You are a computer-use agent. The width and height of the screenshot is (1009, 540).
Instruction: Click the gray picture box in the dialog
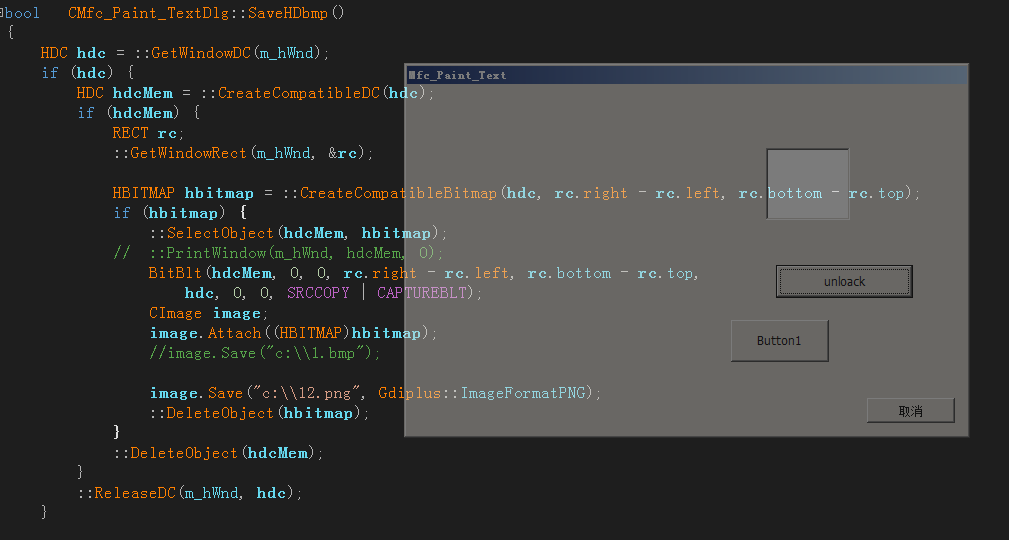tap(808, 184)
